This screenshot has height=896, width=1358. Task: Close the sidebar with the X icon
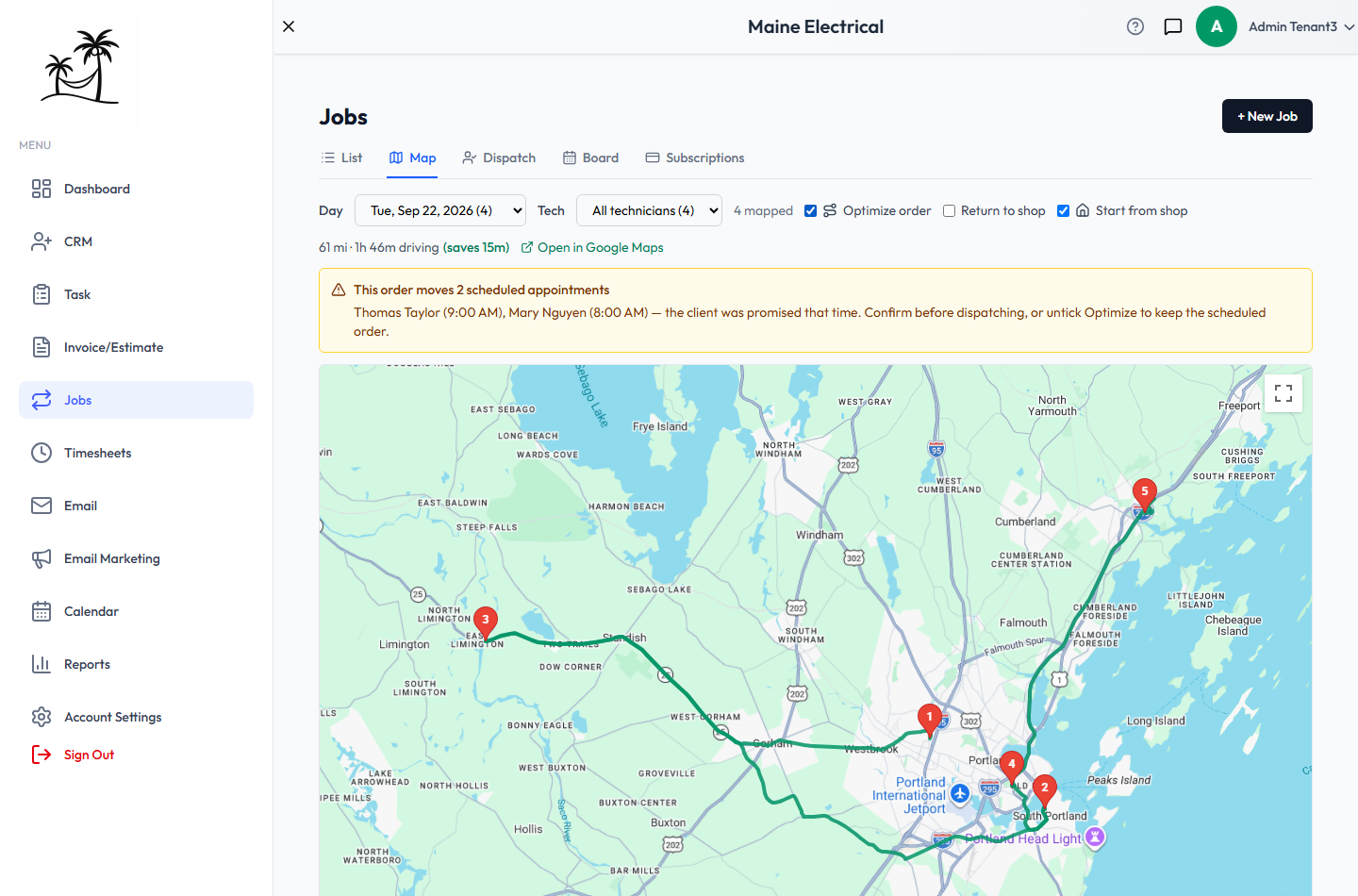[x=289, y=26]
